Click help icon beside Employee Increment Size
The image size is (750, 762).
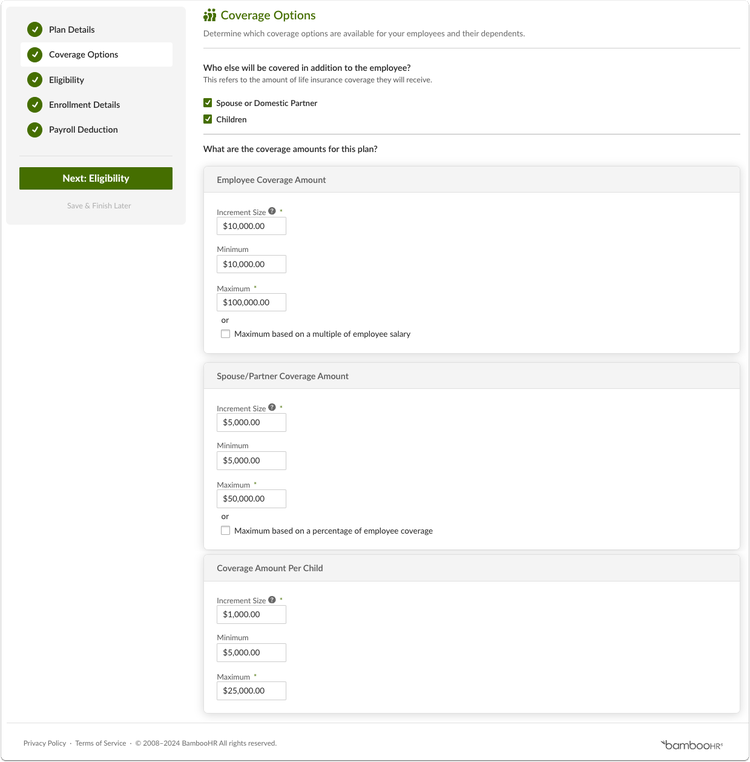(x=272, y=211)
